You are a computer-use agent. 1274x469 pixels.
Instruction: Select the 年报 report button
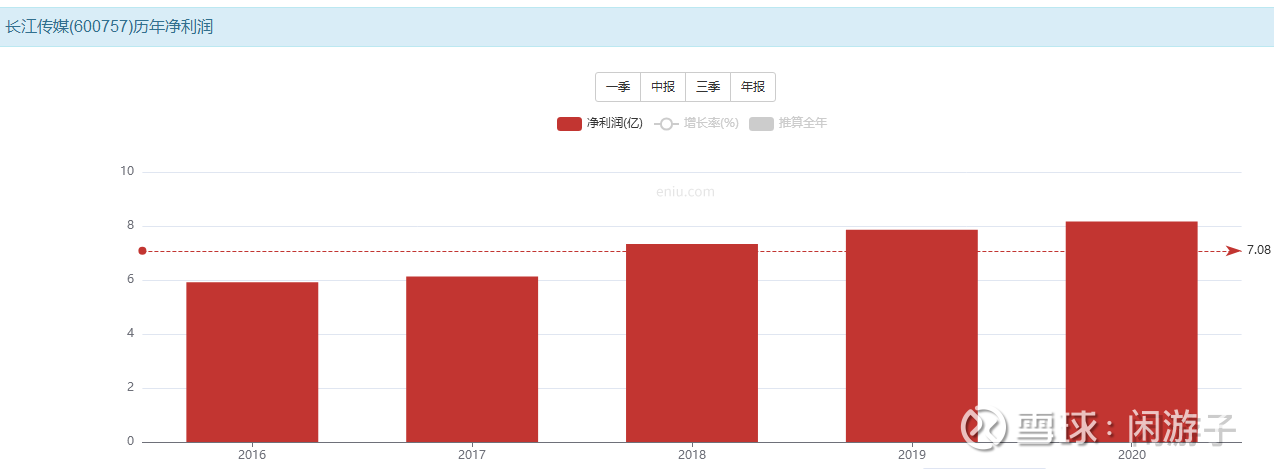[x=753, y=87]
